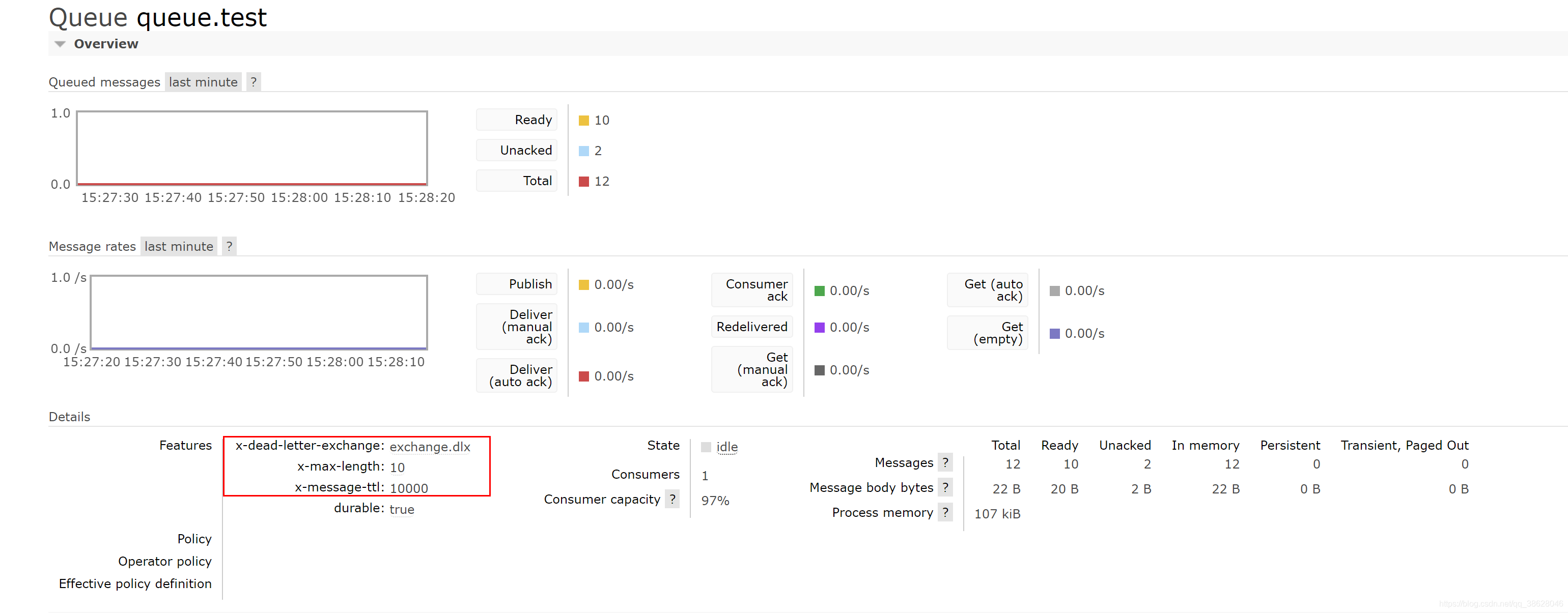Click the Message body bytes help icon
The height and width of the screenshot is (613, 1568).
point(945,488)
